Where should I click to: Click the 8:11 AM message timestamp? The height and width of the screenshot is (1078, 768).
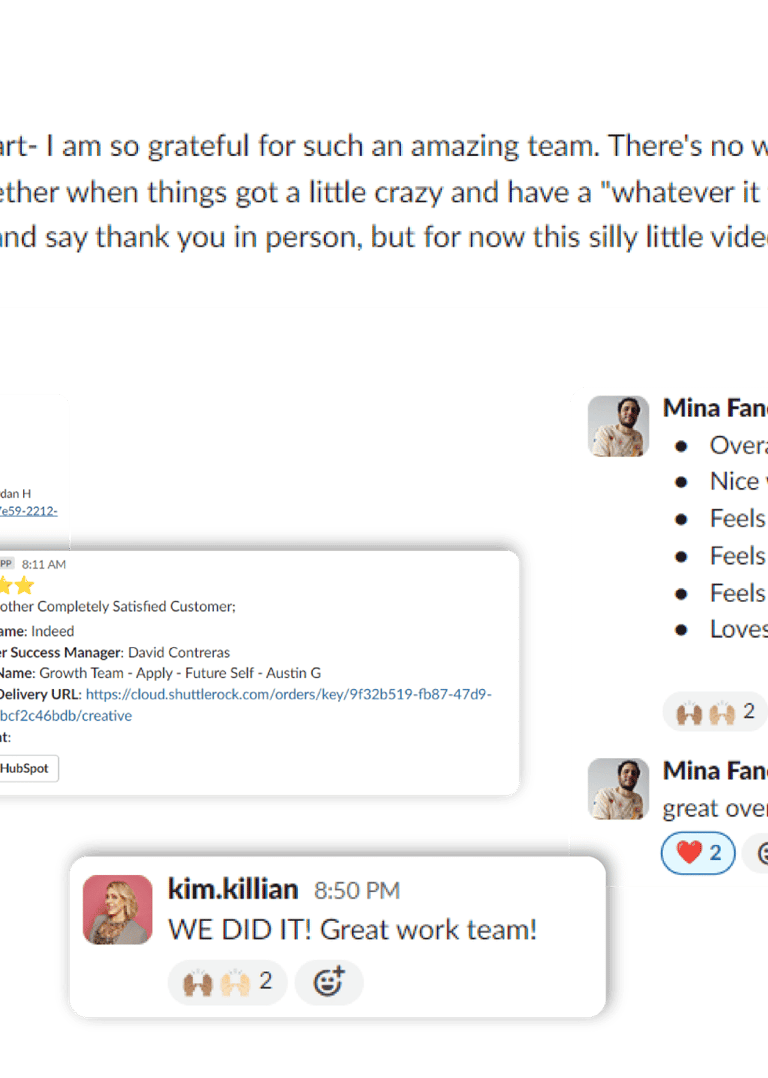pyautogui.click(x=44, y=564)
